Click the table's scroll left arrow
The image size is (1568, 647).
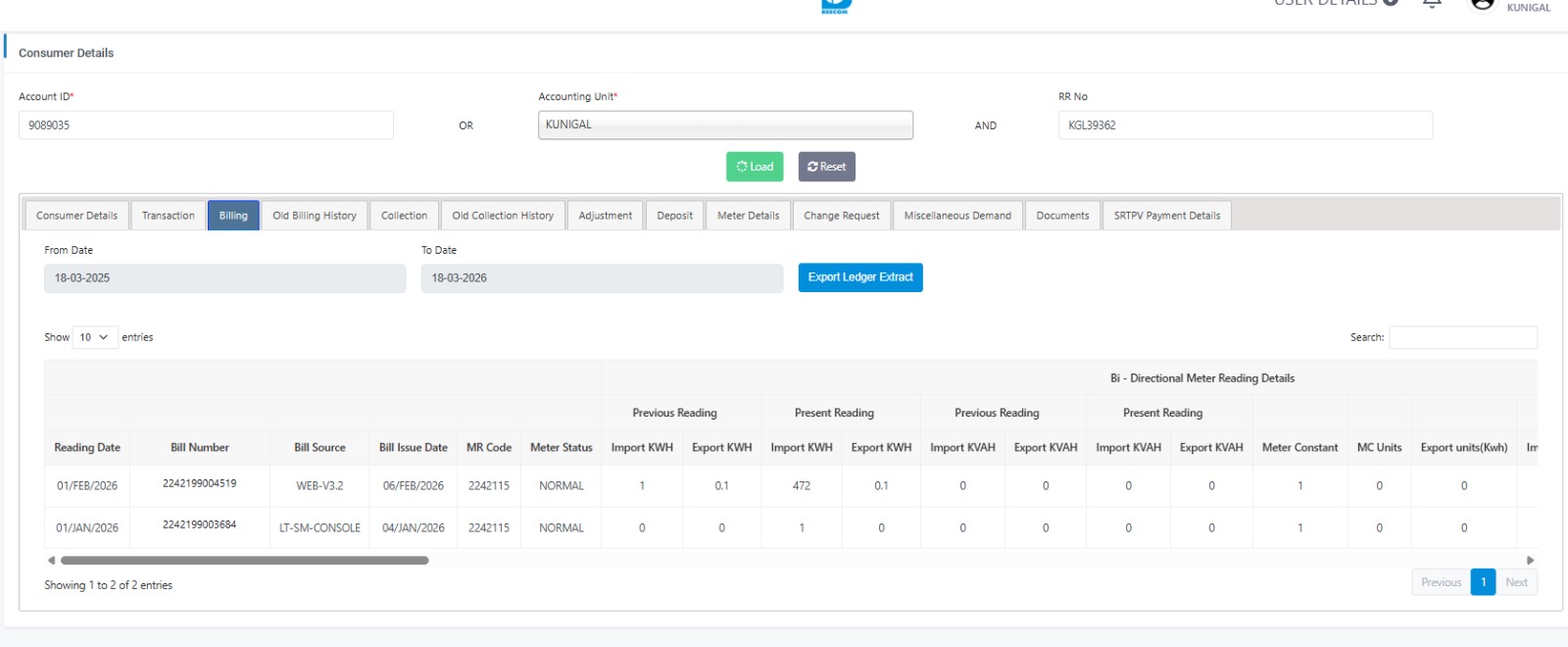pyautogui.click(x=51, y=561)
